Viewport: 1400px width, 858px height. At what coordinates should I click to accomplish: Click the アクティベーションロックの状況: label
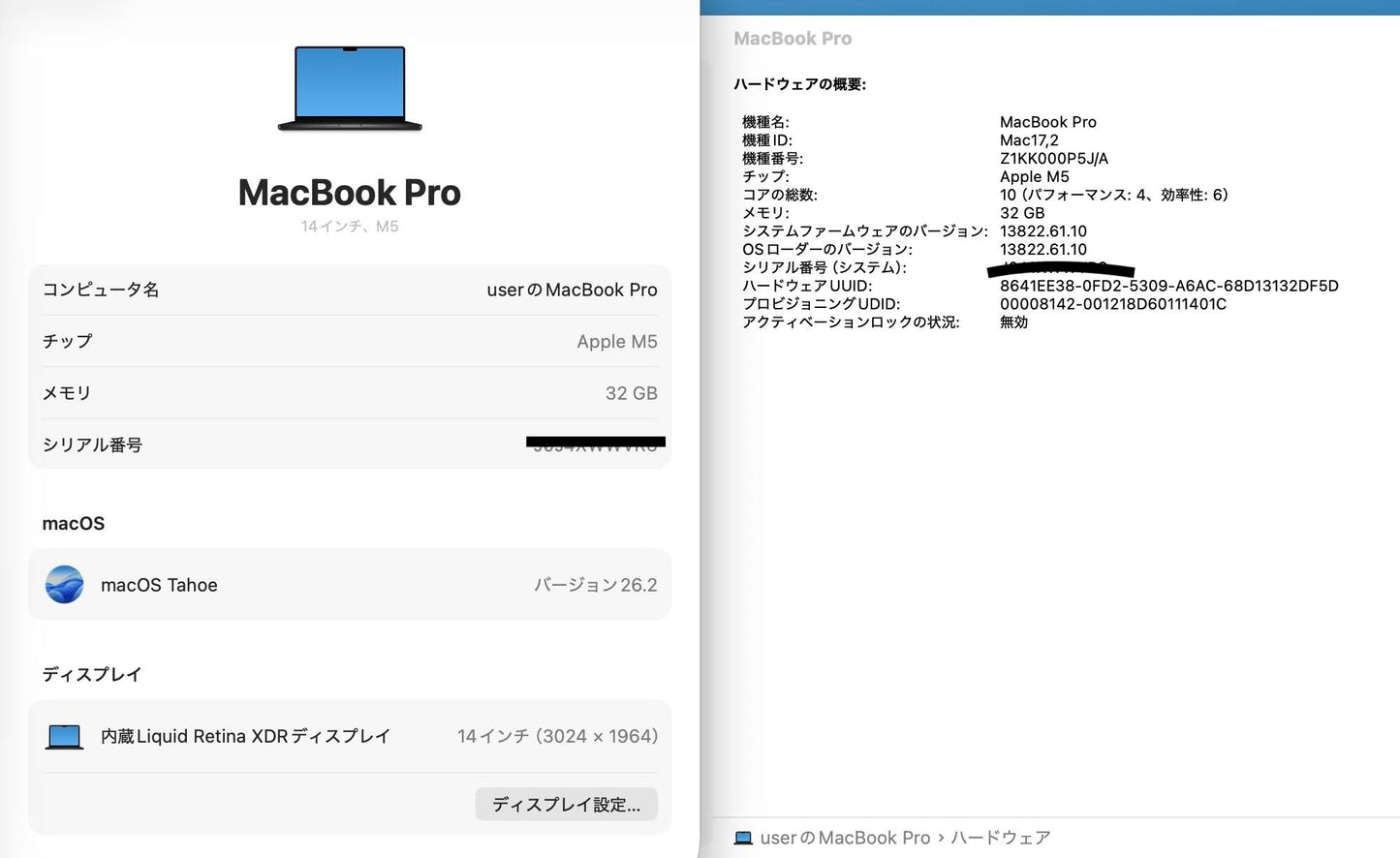[x=851, y=322]
